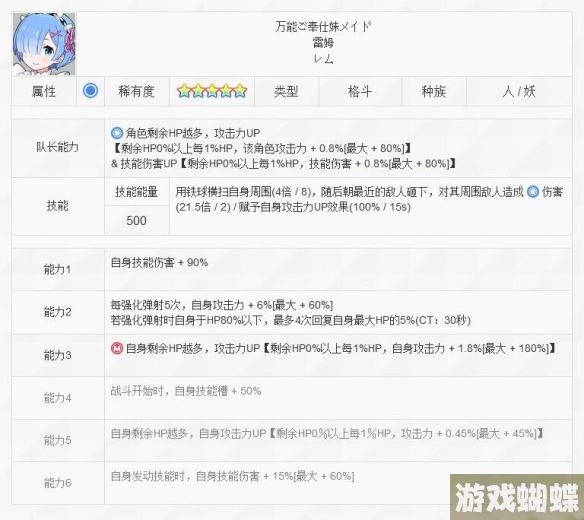Click the 技能能量 header cell
The width and height of the screenshot is (584, 520).
[x=136, y=192]
